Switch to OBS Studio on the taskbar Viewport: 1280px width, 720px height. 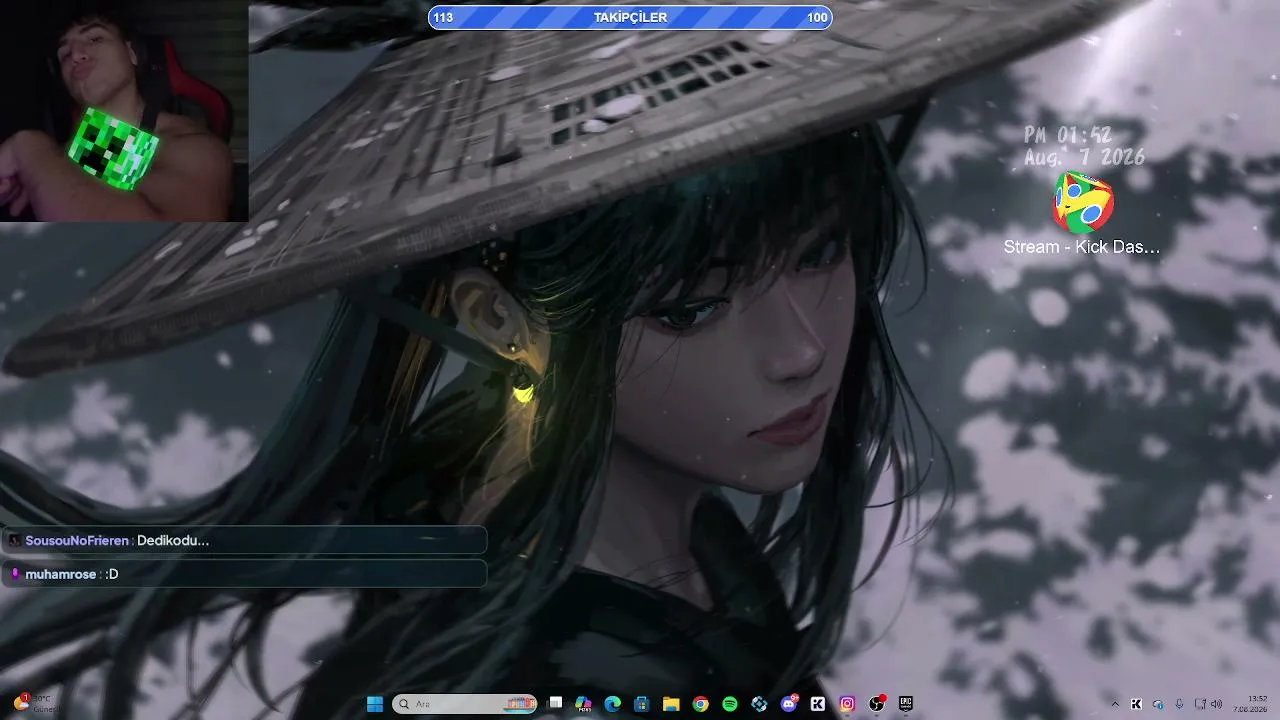coord(877,704)
